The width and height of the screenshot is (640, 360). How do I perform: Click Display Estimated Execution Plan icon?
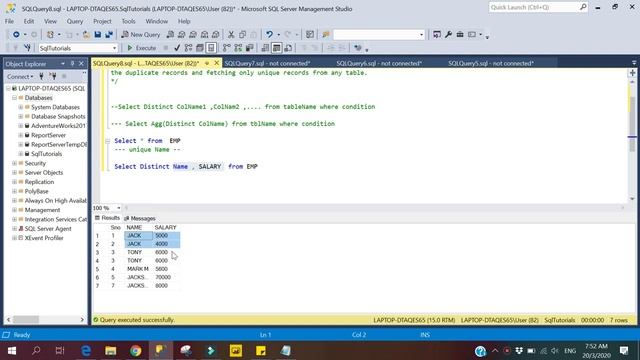pyautogui.click(x=188, y=48)
